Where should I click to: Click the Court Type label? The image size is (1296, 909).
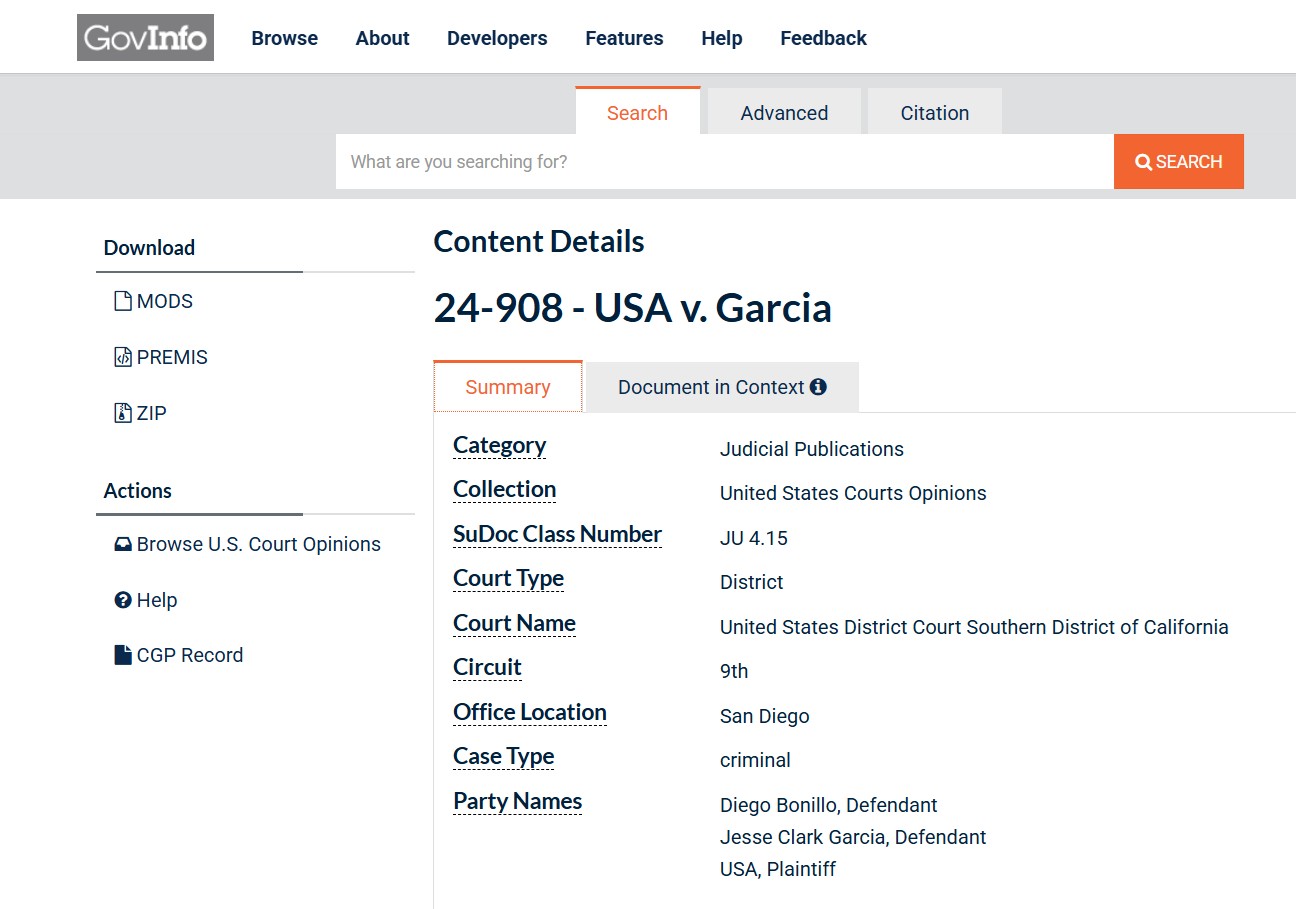[509, 579]
